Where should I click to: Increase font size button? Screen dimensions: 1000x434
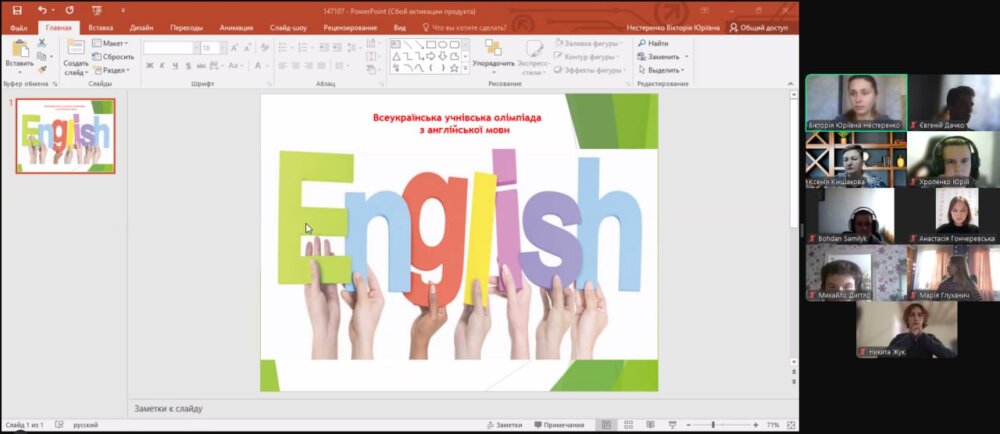pyautogui.click(x=234, y=48)
